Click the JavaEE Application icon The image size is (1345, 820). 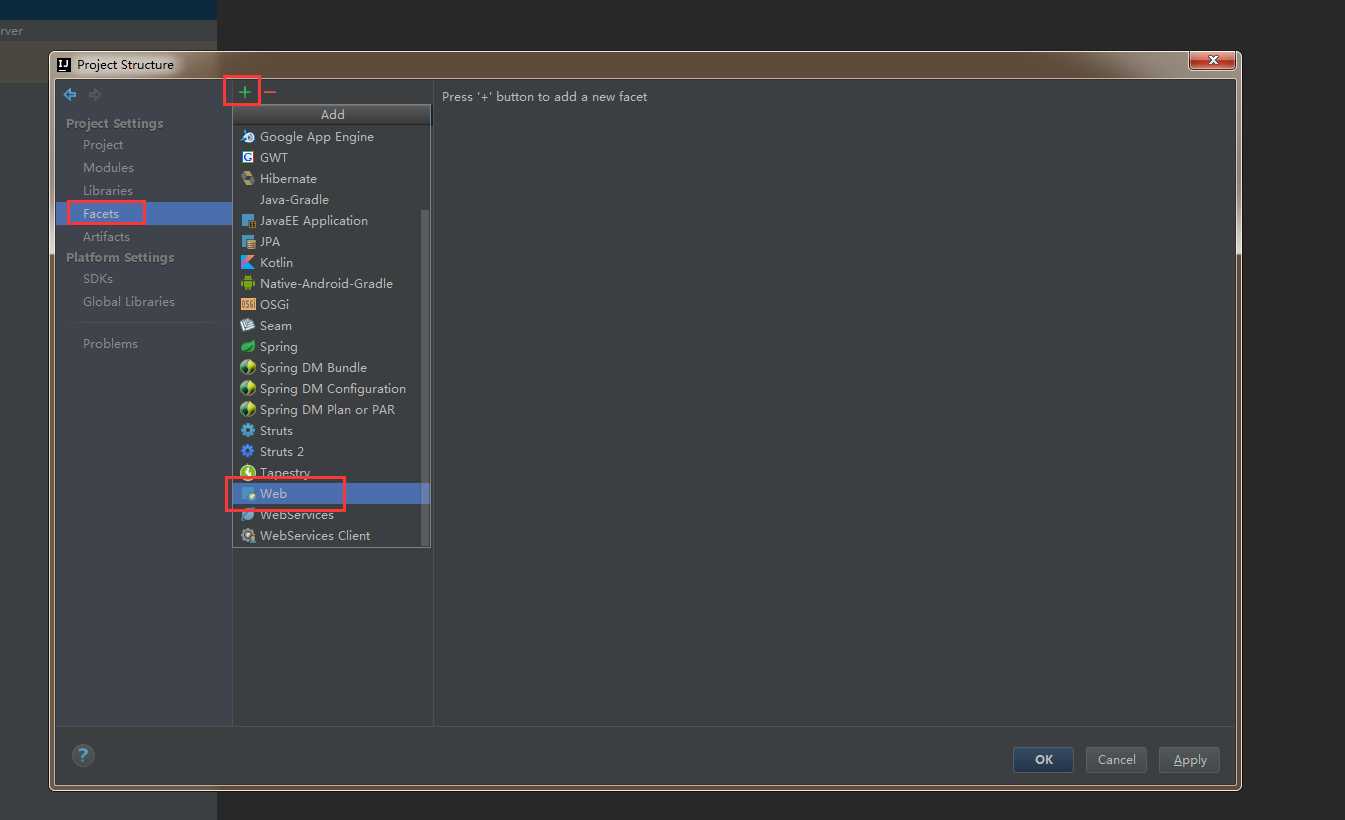coord(248,221)
